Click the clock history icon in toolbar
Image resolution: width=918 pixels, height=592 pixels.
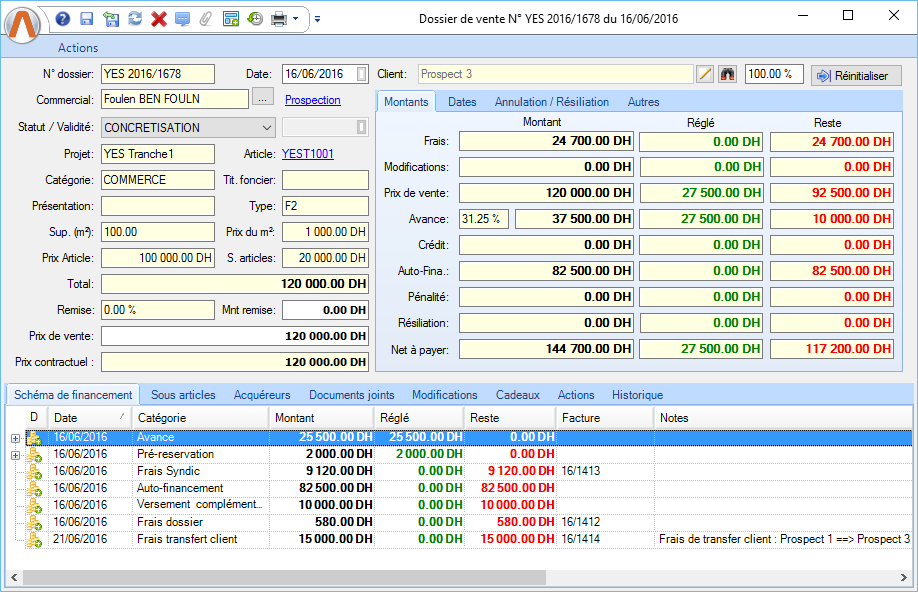click(x=255, y=19)
